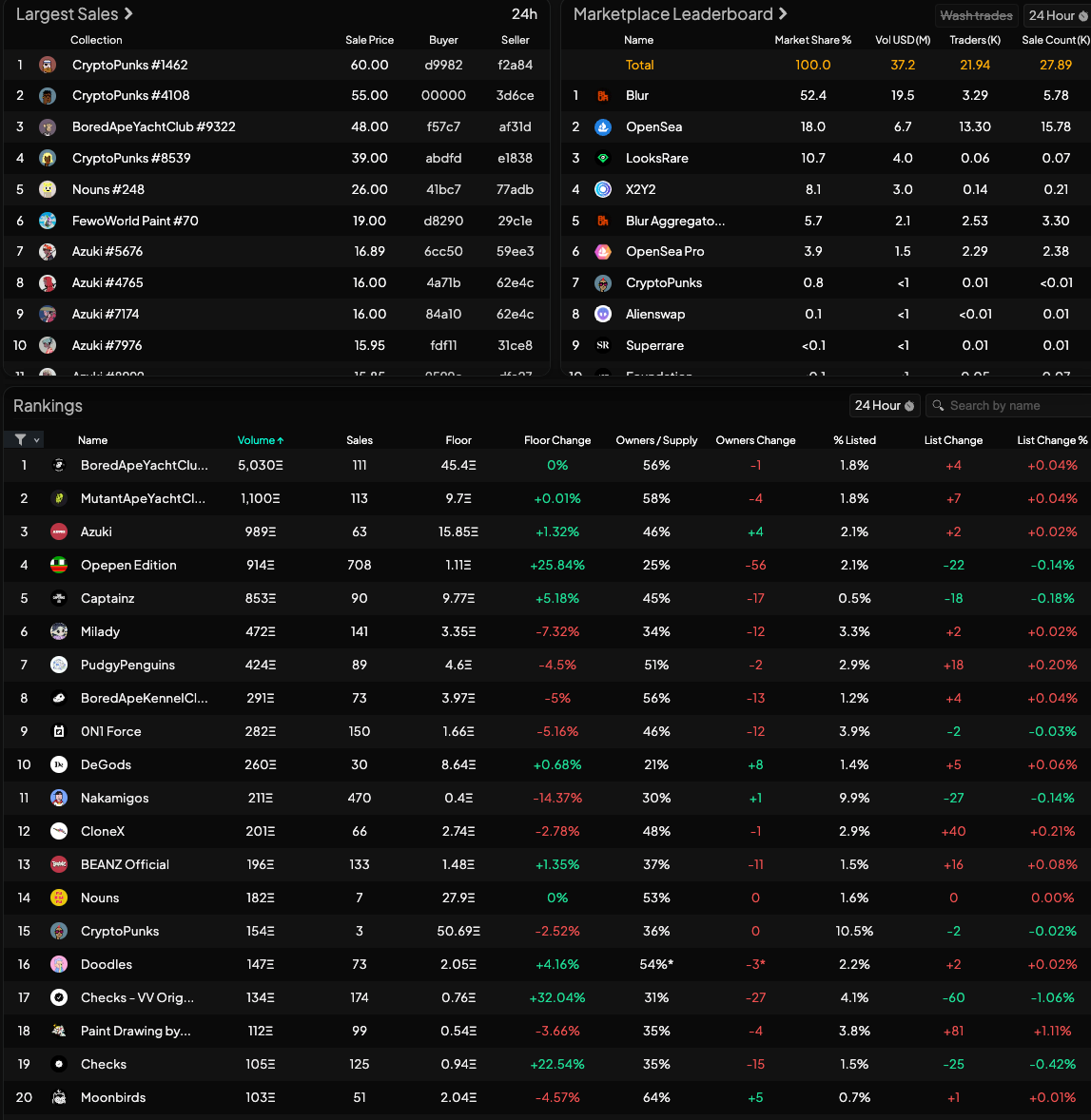Click the CryptoPunks collection icon in Rankings

tap(59, 932)
